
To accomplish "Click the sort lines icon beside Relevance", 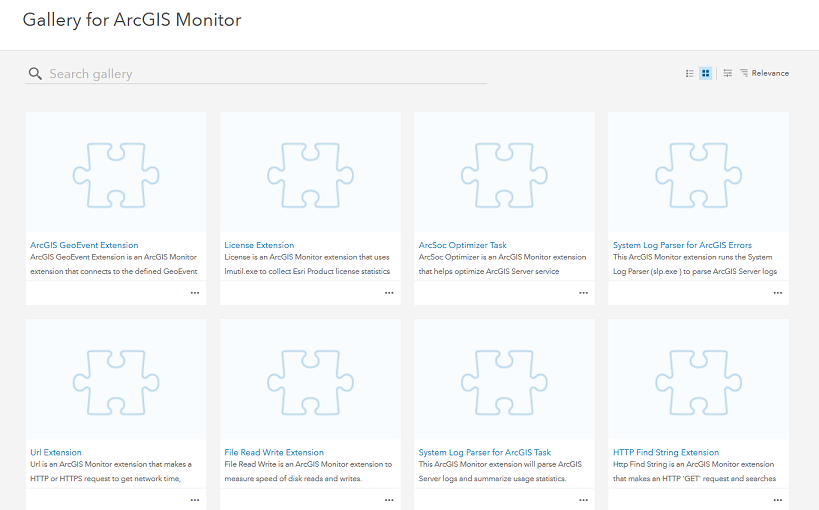I will (x=744, y=73).
